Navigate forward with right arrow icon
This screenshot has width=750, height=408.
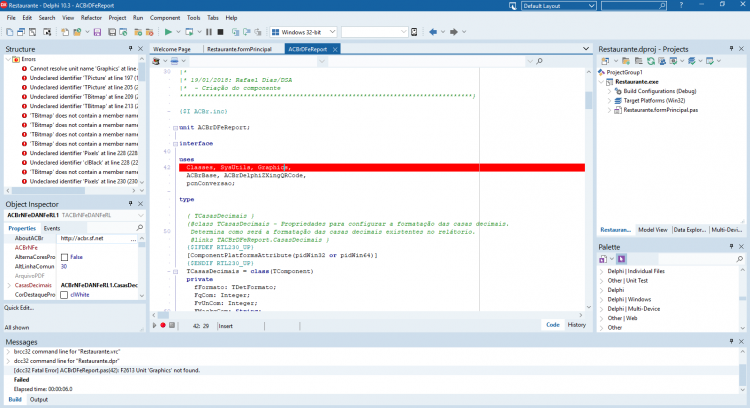[x=453, y=32]
